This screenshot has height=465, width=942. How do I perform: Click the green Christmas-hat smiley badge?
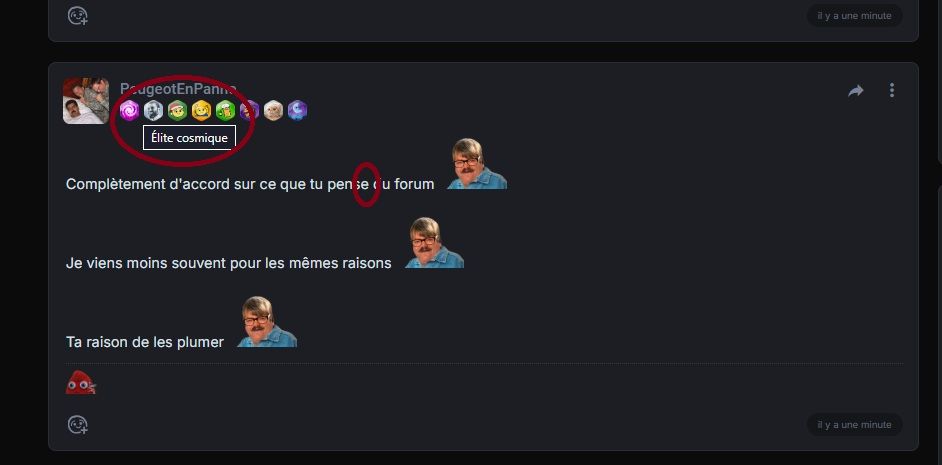177,111
